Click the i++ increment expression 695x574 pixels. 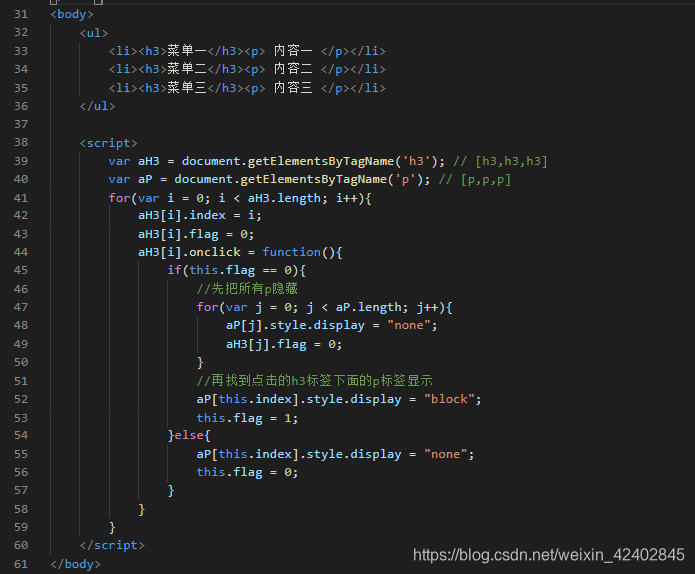tap(347, 198)
